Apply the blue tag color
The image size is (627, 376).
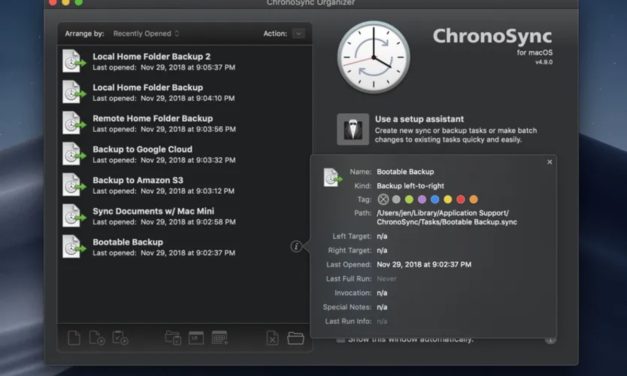pos(435,199)
